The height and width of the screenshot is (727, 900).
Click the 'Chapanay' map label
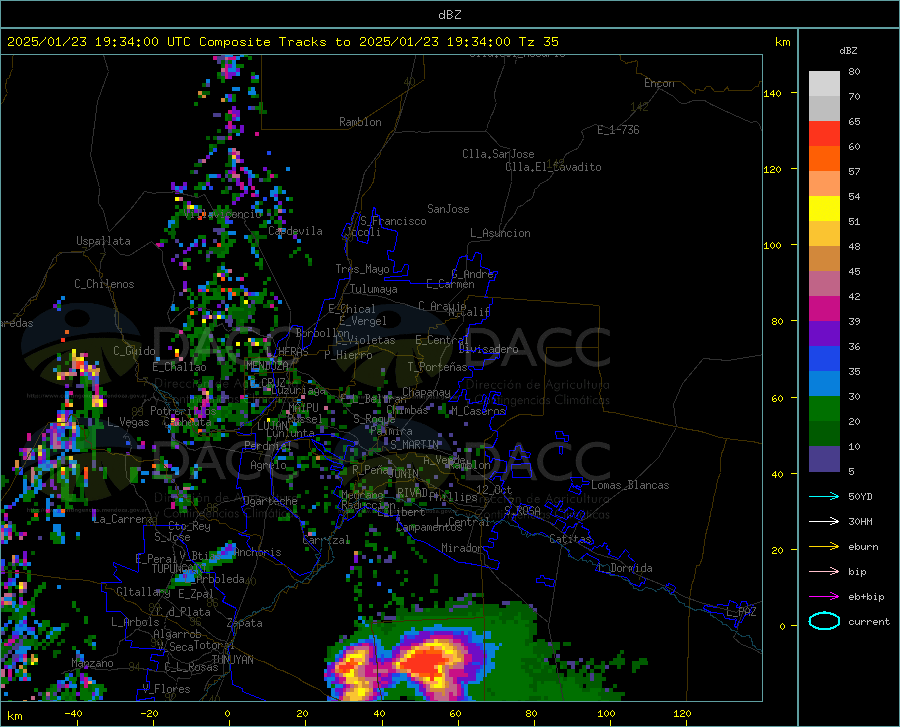(426, 392)
